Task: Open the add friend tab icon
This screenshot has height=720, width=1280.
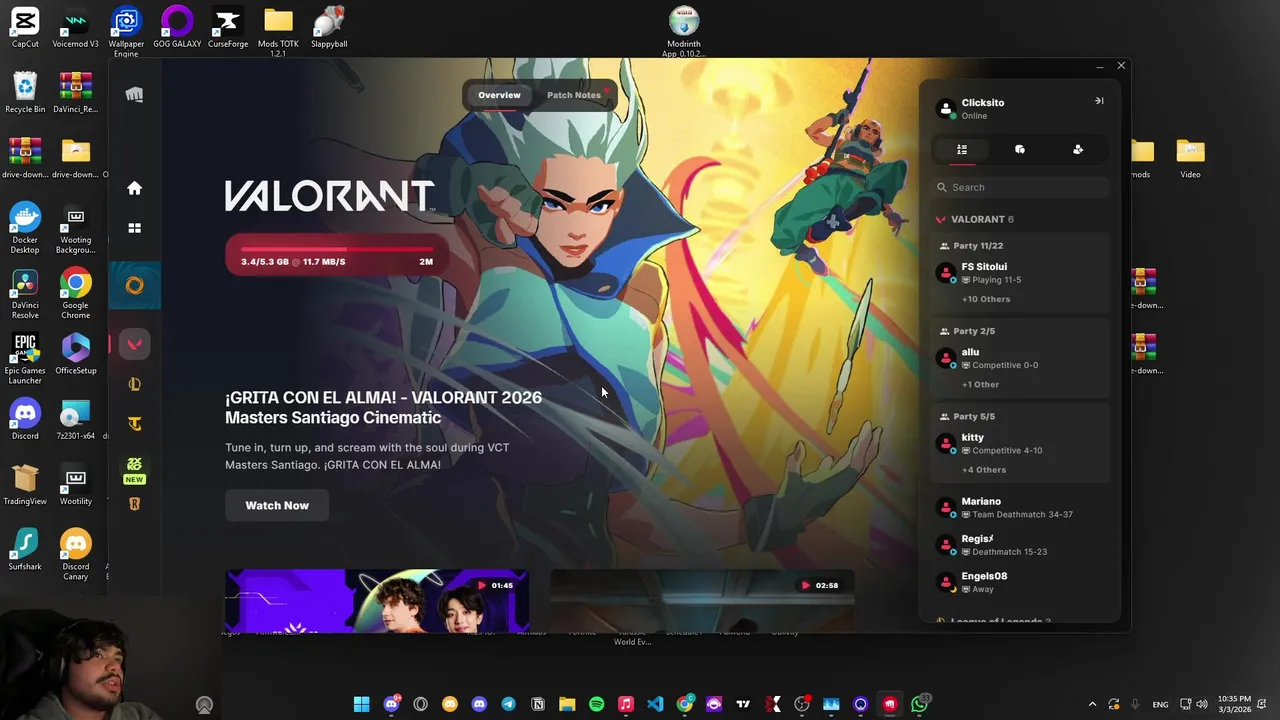Action: click(x=1078, y=149)
